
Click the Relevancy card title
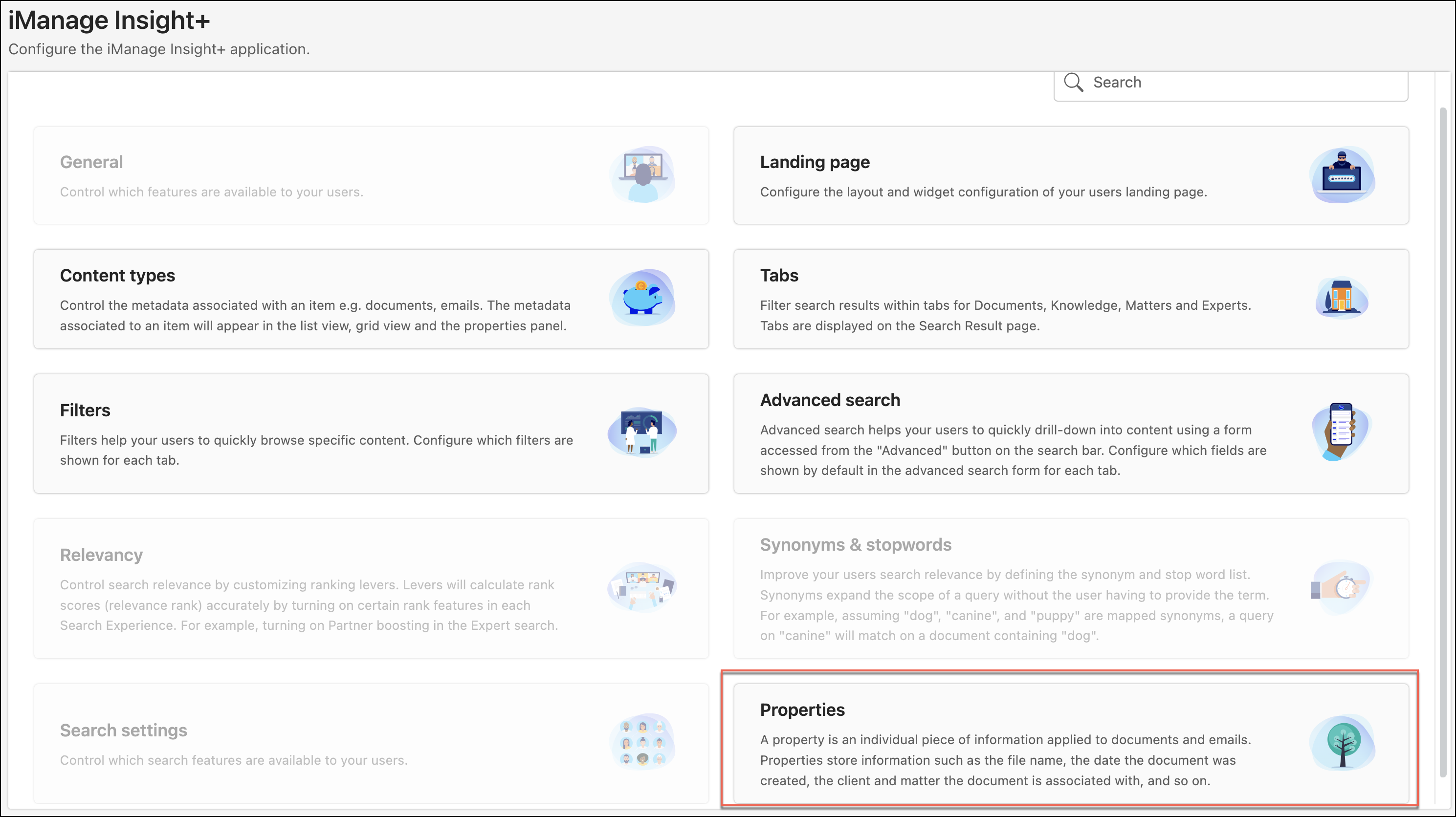coord(101,555)
